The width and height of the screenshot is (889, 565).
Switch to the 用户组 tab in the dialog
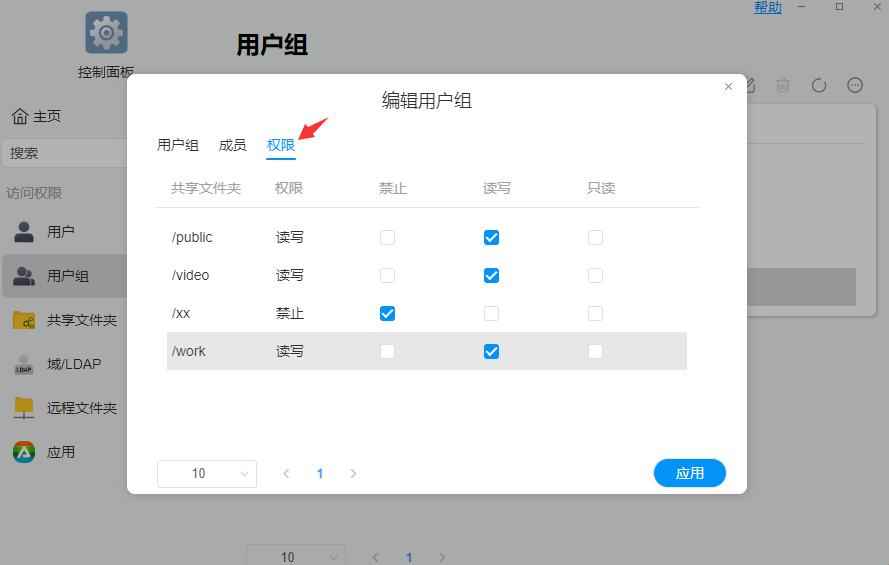(x=178, y=146)
